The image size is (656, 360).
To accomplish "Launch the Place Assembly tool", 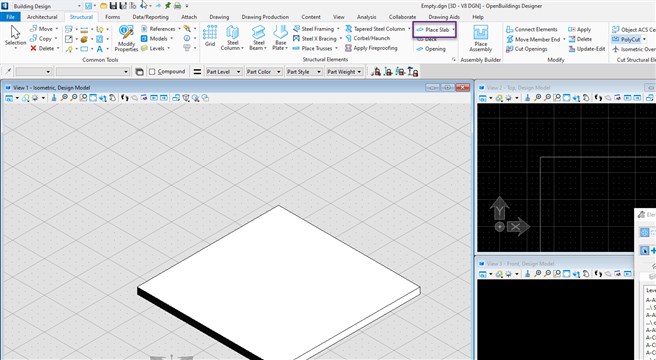I will pyautogui.click(x=481, y=38).
